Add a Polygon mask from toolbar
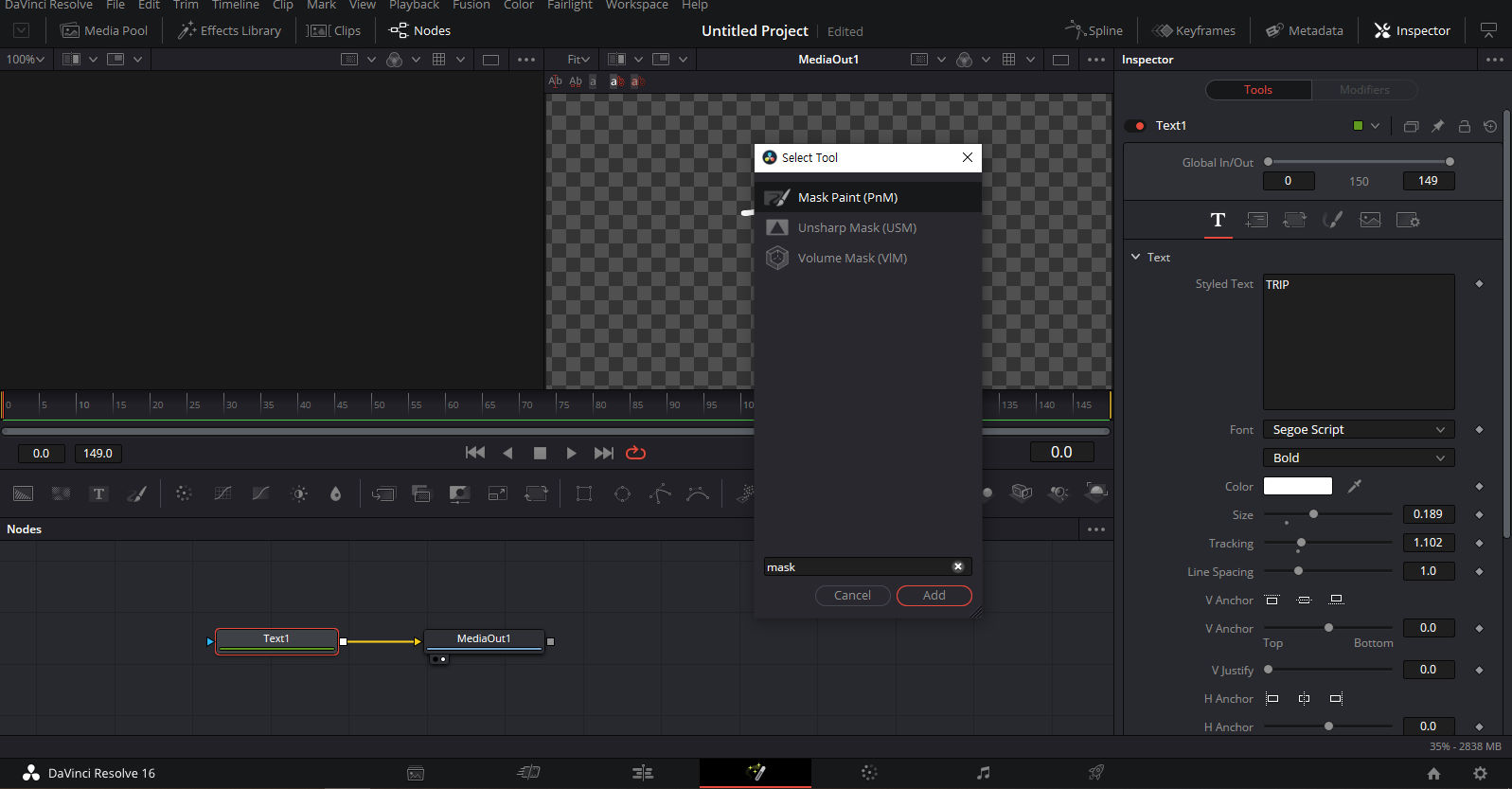Image resolution: width=1512 pixels, height=789 pixels. coord(660,493)
